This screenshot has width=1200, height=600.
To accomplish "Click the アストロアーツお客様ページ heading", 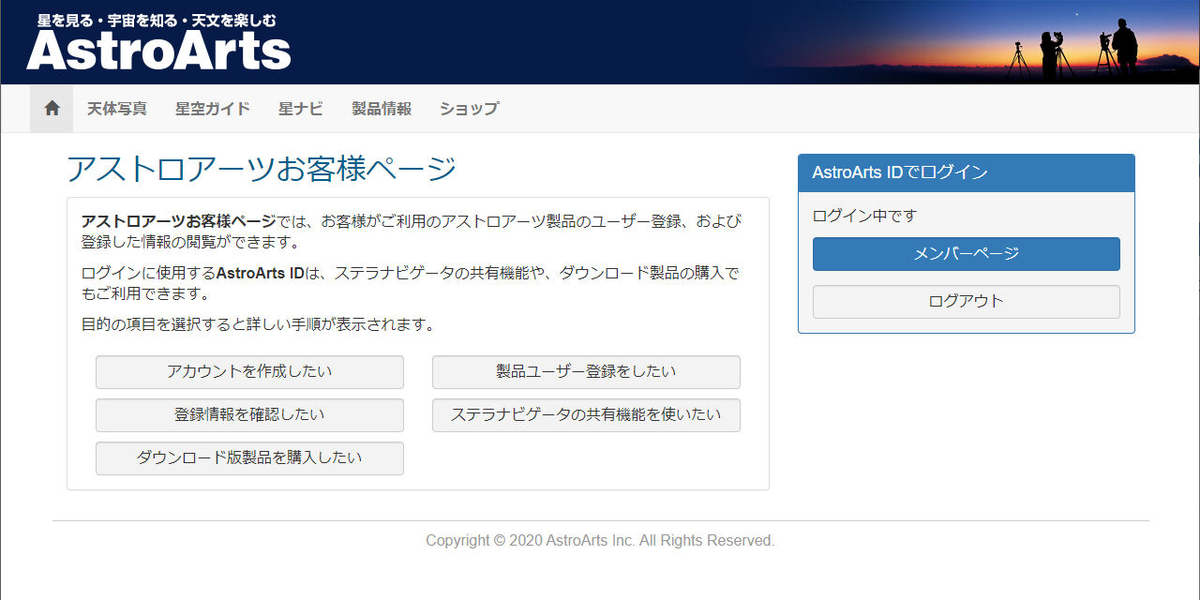I will 262,169.
